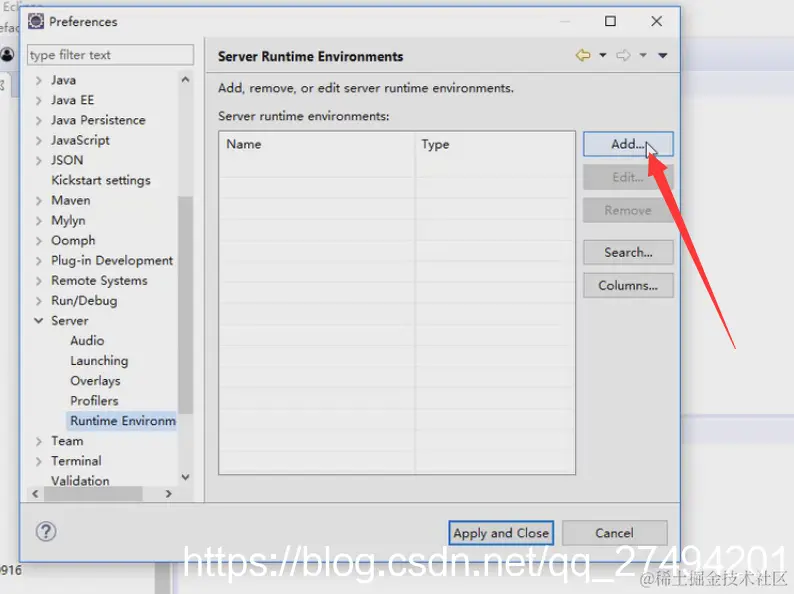Viewport: 794px width, 594px height.
Task: Click inside the type filter text field
Action: tap(110, 55)
